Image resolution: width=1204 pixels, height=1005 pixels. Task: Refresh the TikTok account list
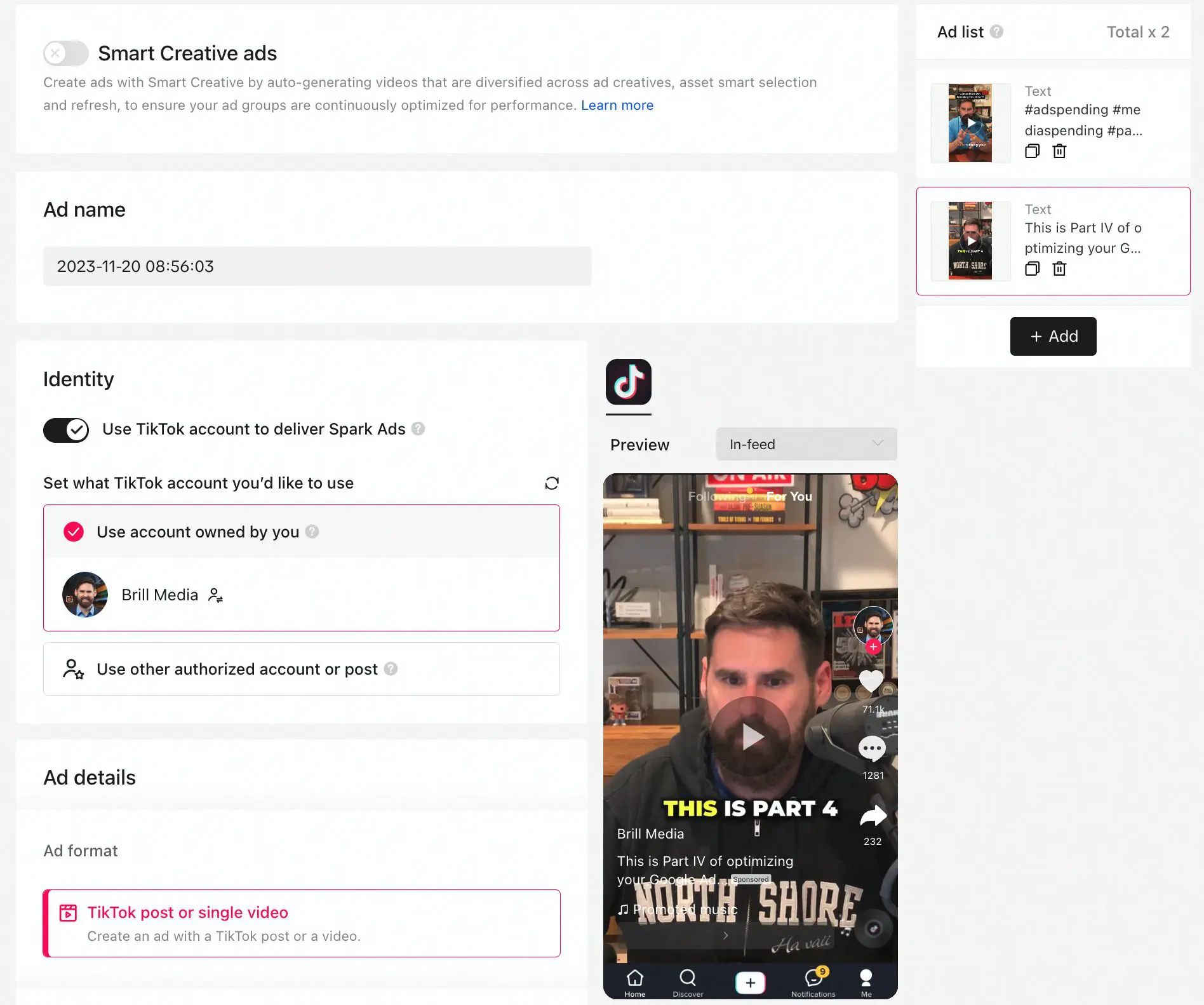tap(552, 483)
